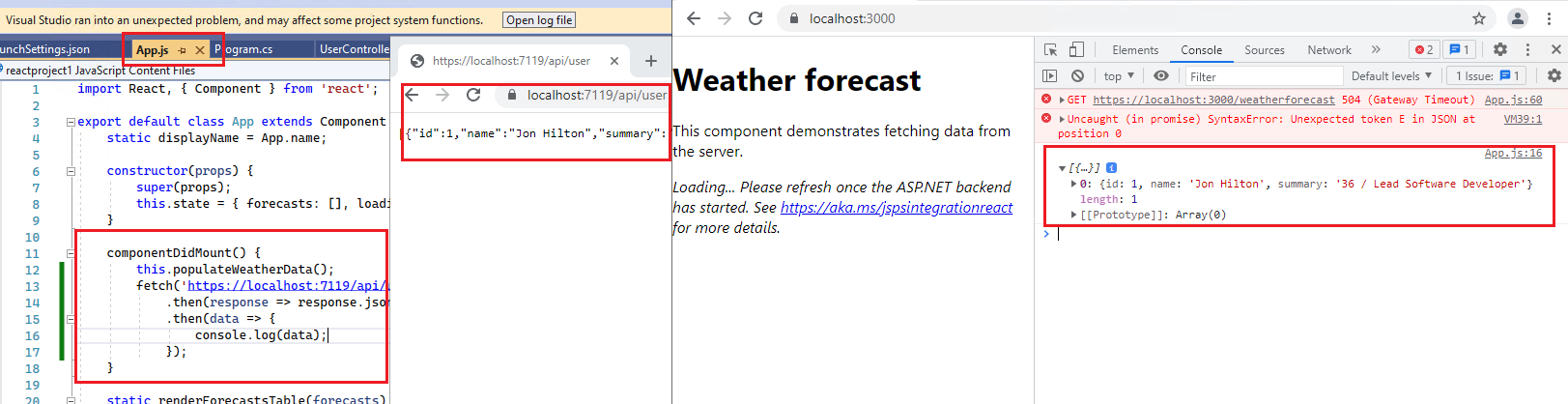
Task: Open the Network DevTools tab
Action: pyautogui.click(x=1329, y=50)
